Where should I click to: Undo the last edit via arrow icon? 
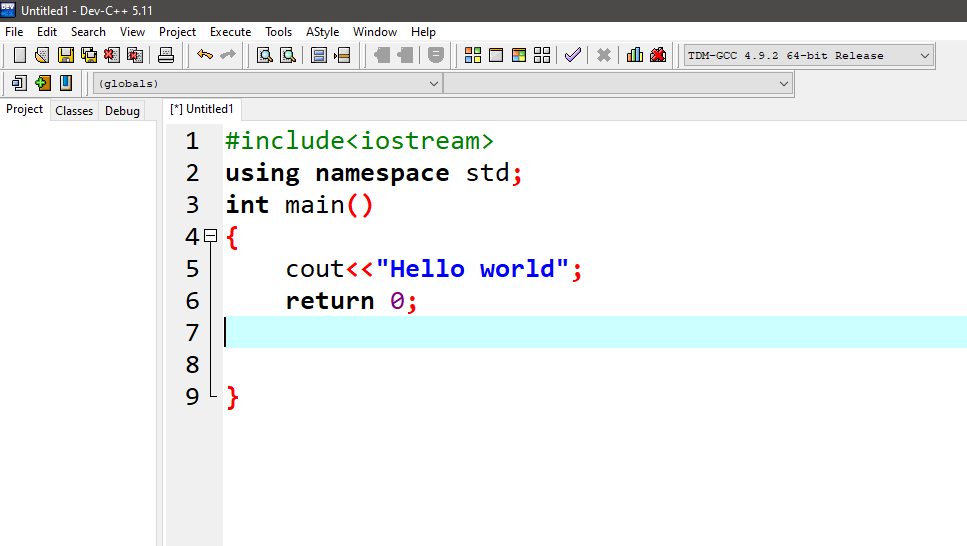(x=205, y=56)
